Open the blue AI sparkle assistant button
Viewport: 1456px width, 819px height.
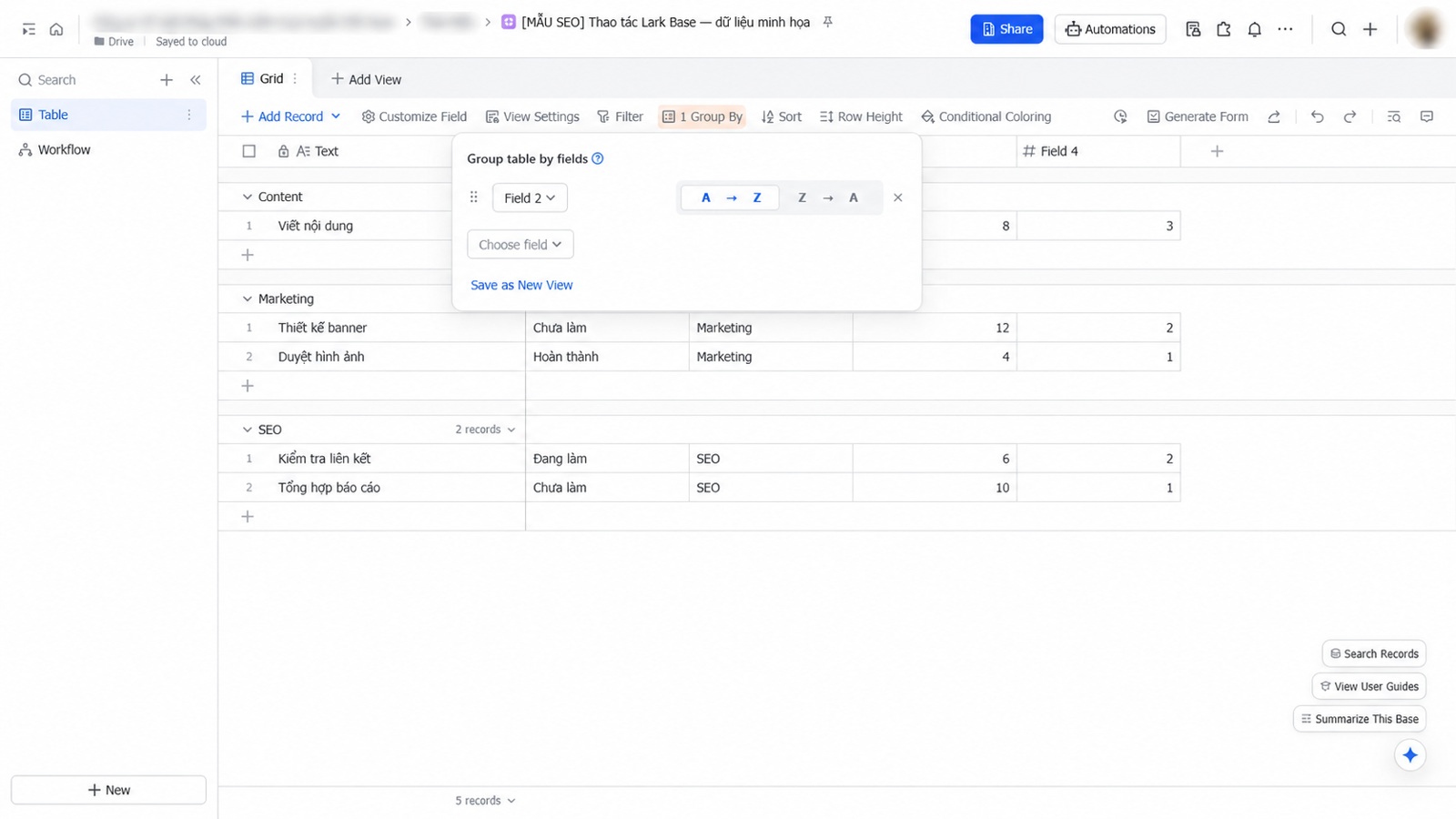(x=1410, y=754)
